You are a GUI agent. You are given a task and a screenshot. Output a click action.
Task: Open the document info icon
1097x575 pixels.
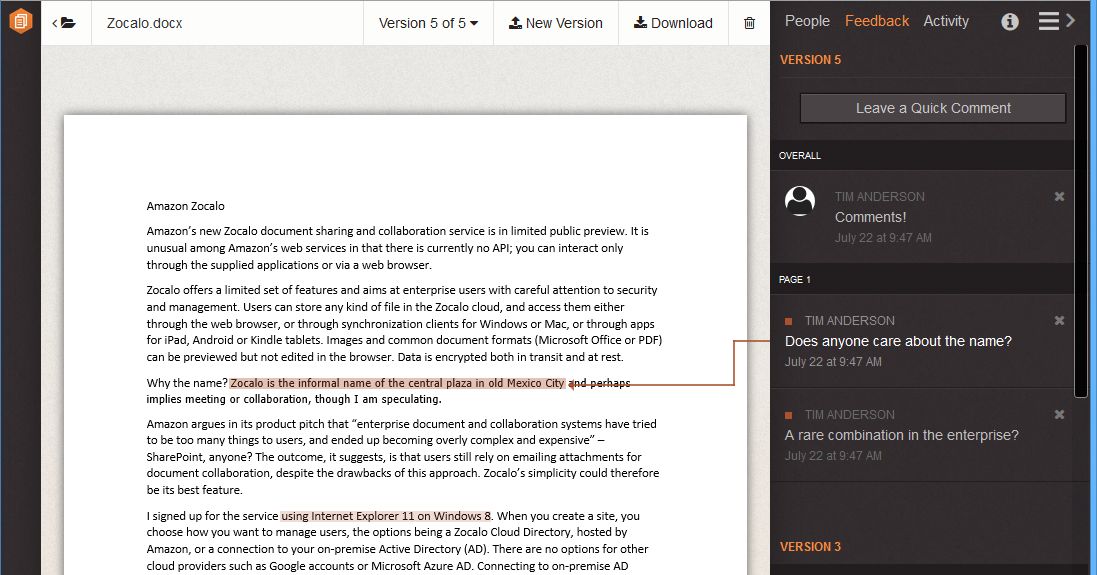pyautogui.click(x=1010, y=22)
